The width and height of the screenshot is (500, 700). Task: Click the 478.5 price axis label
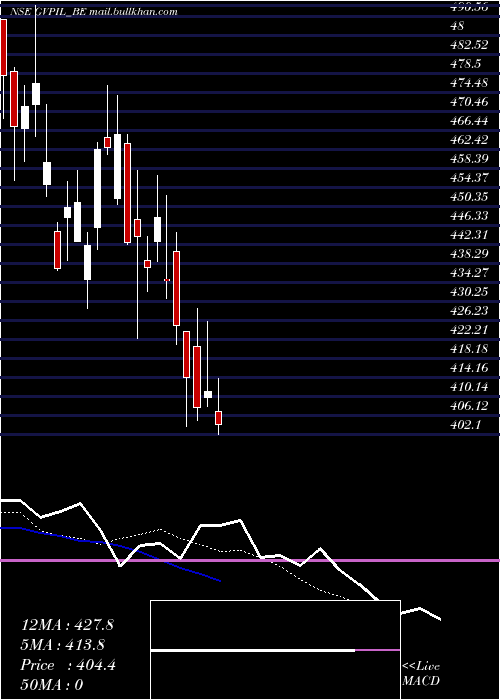point(466,64)
